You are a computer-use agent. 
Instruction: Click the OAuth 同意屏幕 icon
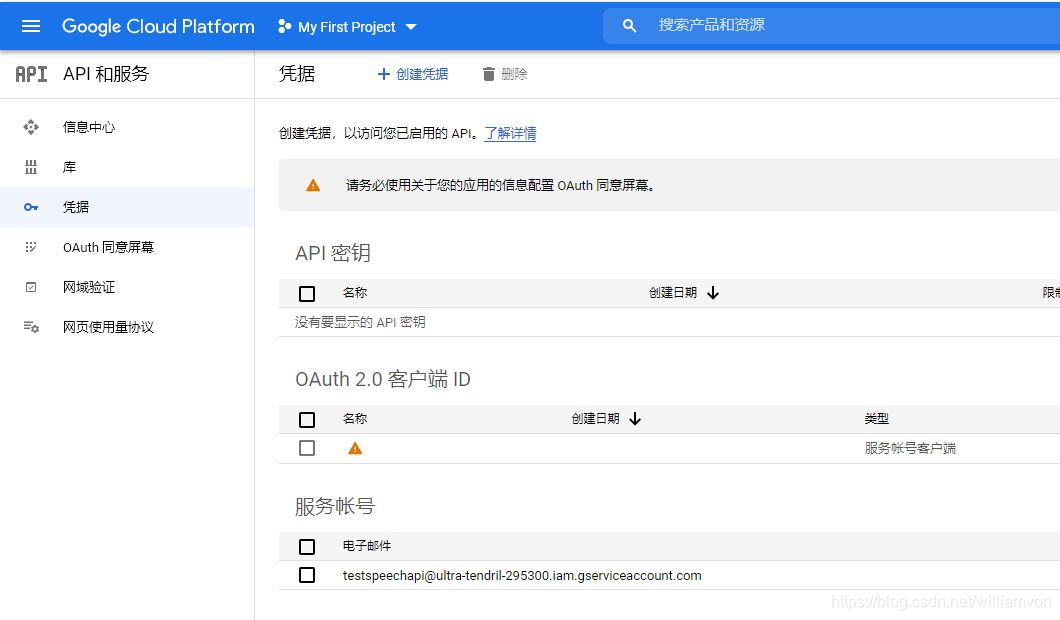[31, 247]
